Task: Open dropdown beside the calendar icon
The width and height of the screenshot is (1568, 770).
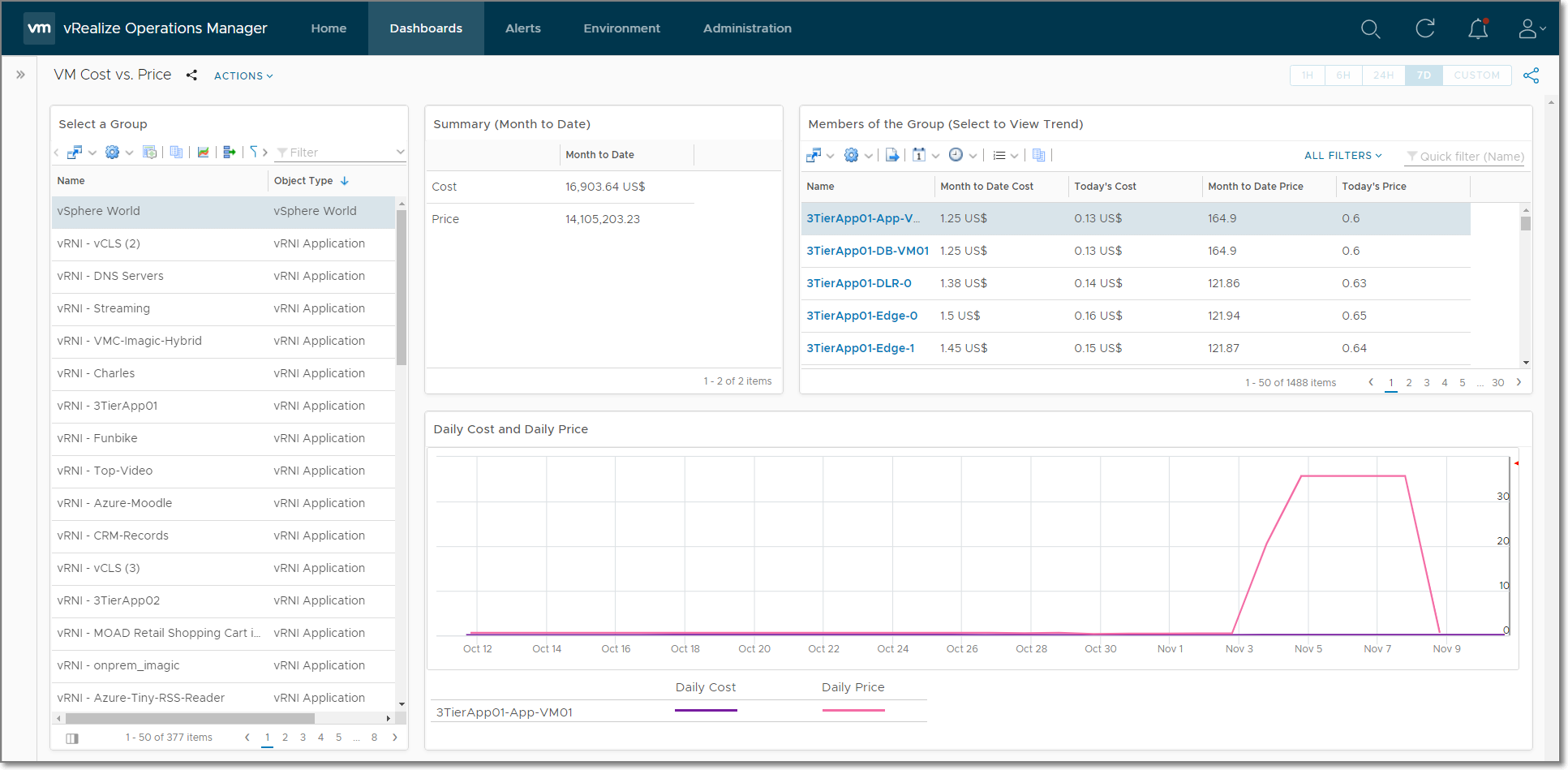Action: click(x=935, y=156)
